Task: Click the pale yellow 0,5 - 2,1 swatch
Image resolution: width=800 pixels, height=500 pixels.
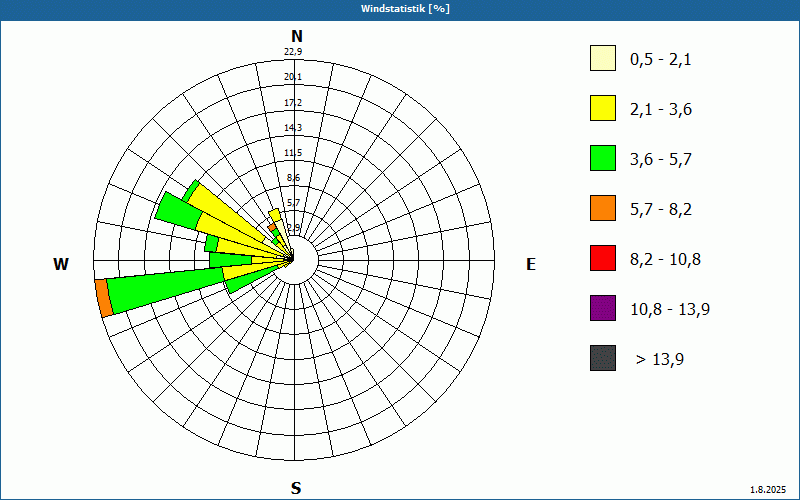Action: [603, 58]
